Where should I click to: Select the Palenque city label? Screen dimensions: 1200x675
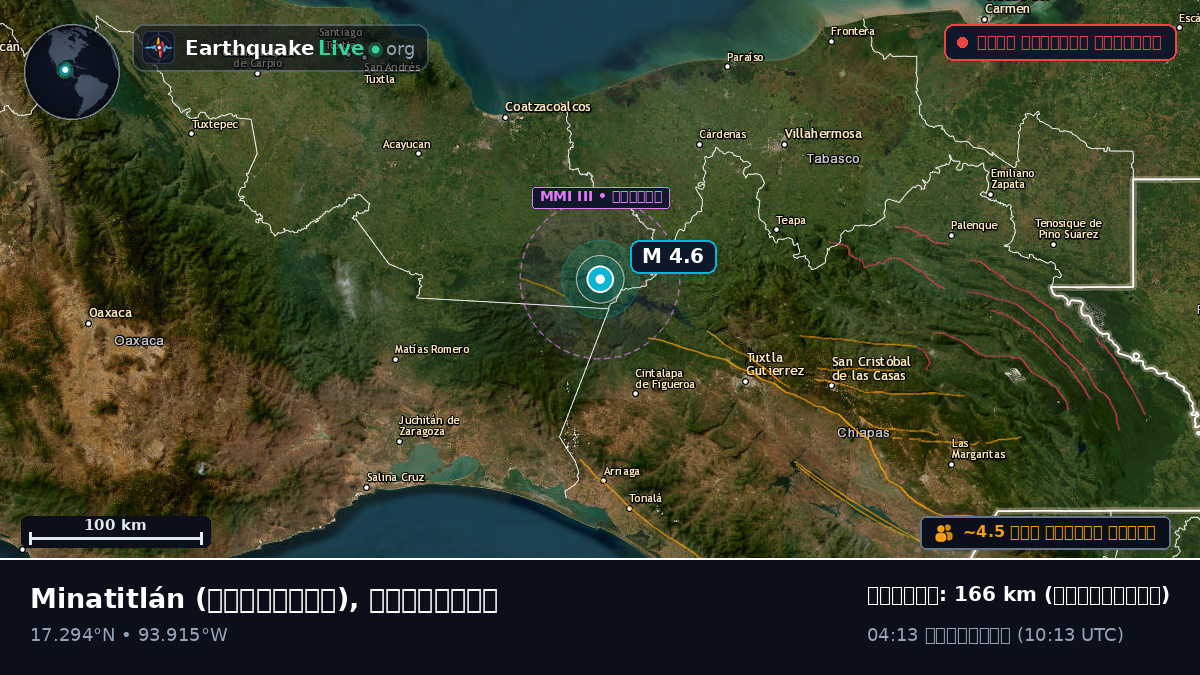pos(974,226)
